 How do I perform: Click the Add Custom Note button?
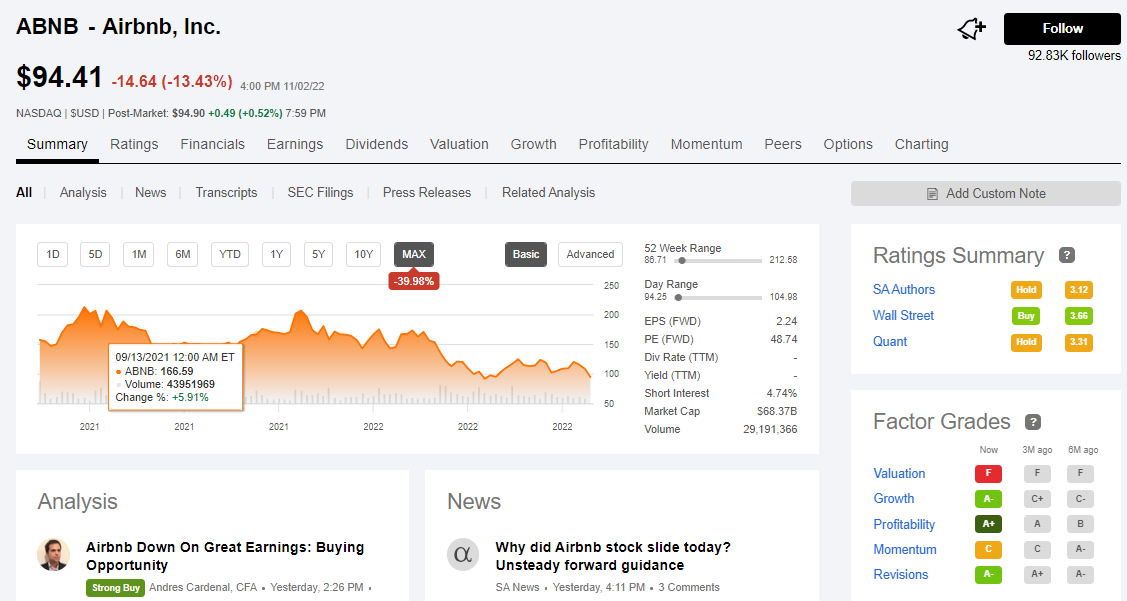click(x=985, y=193)
